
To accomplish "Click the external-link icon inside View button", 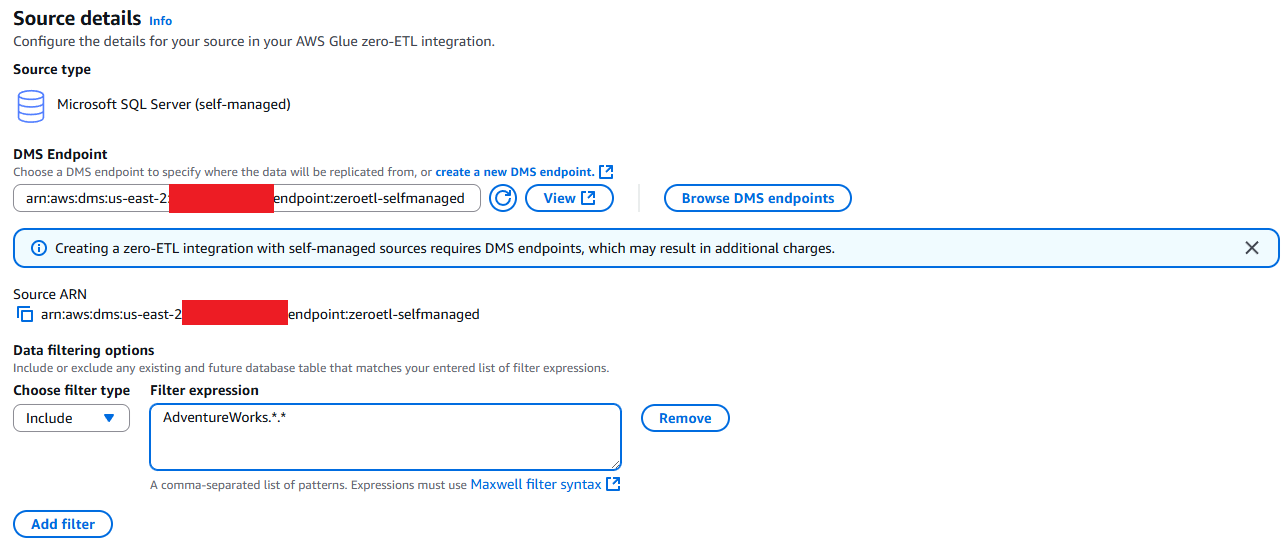I will tap(589, 198).
